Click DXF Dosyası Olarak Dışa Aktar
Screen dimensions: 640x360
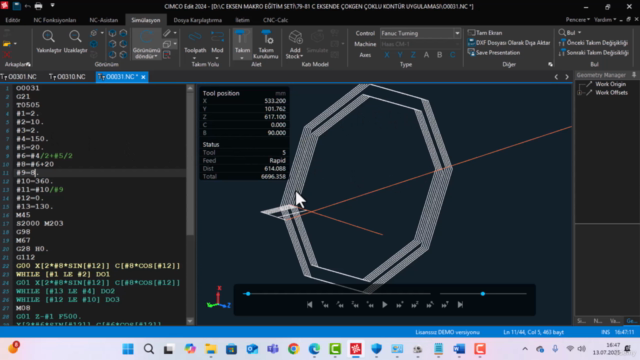(509, 42)
